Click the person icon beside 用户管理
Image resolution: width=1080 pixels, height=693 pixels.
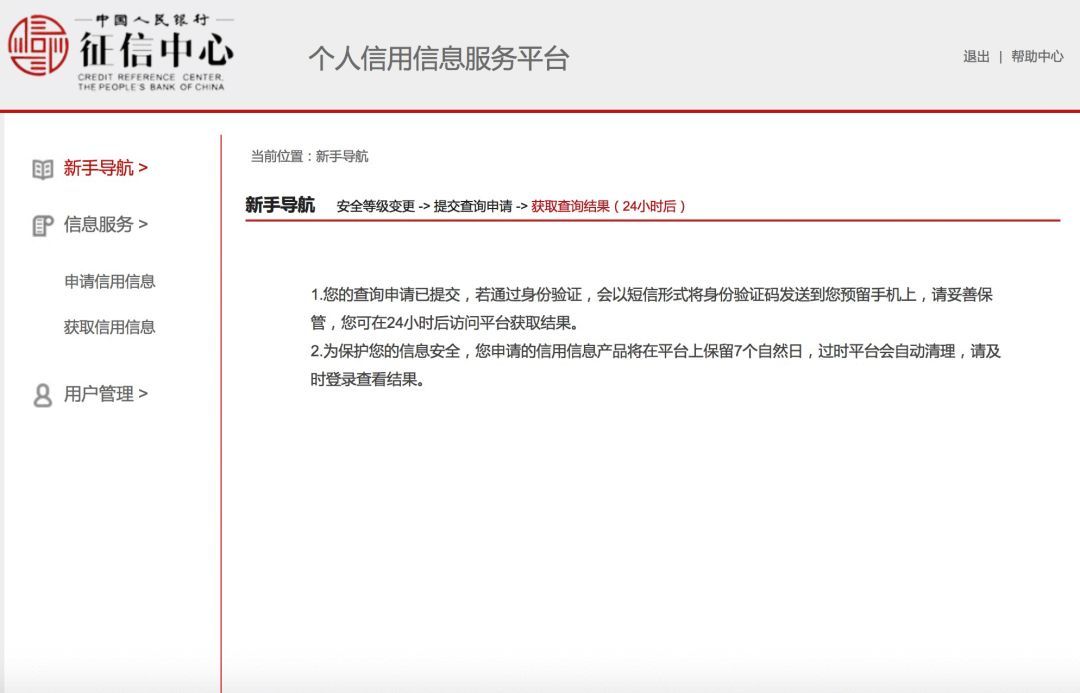click(43, 395)
